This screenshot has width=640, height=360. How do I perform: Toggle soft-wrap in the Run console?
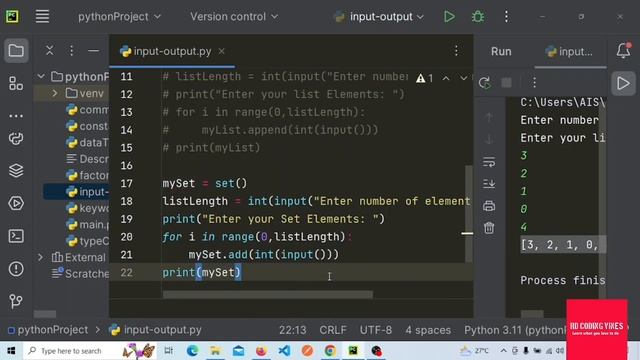489,162
